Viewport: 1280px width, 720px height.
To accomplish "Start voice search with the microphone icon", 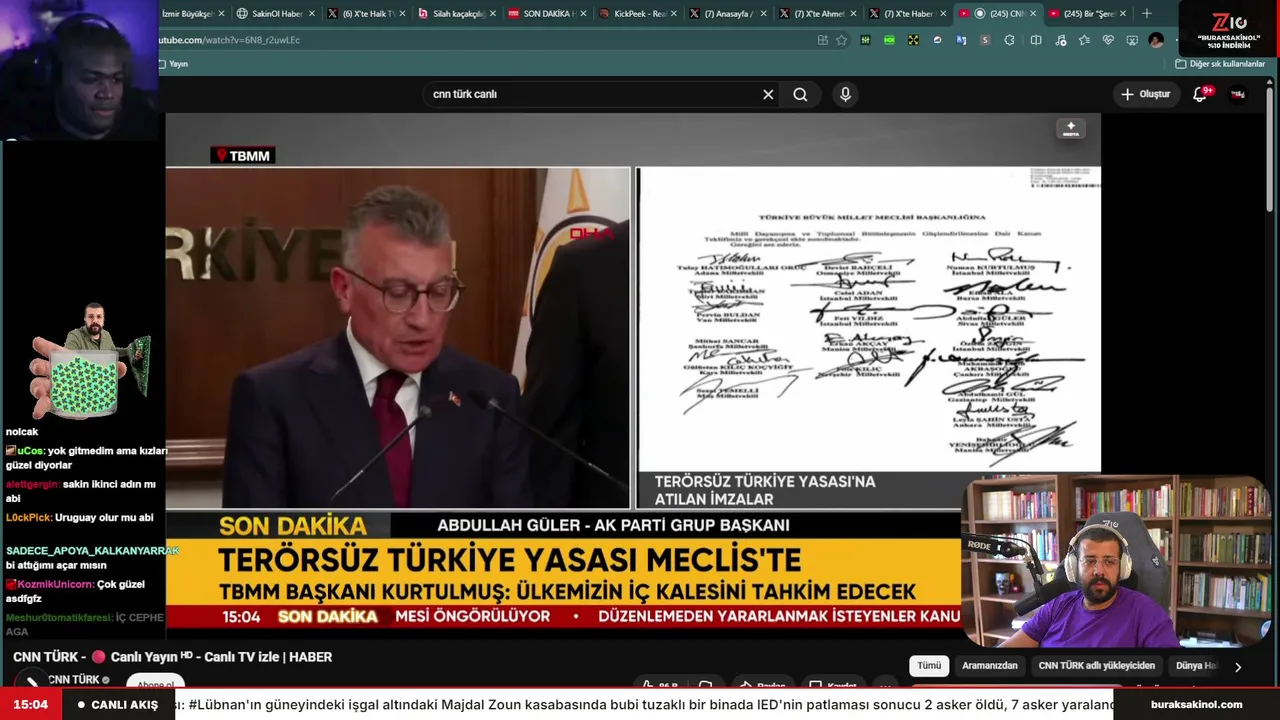I will pos(845,94).
